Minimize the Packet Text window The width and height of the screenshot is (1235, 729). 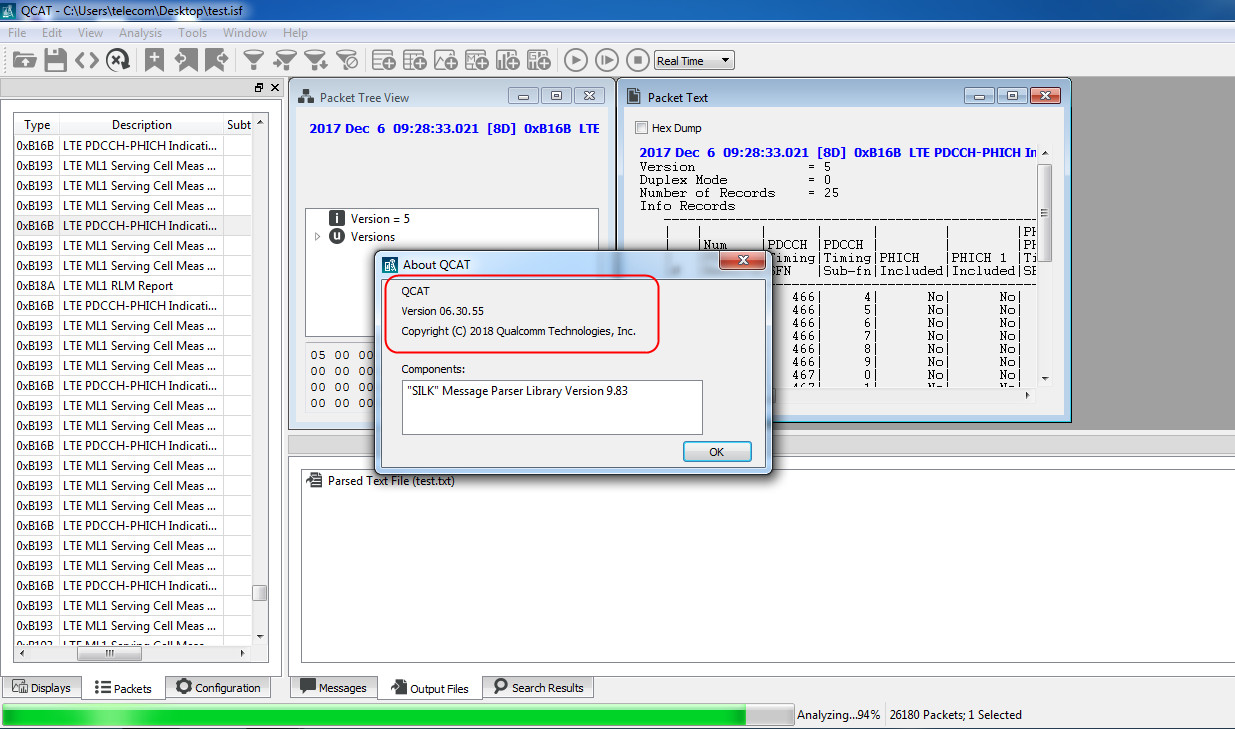(980, 96)
